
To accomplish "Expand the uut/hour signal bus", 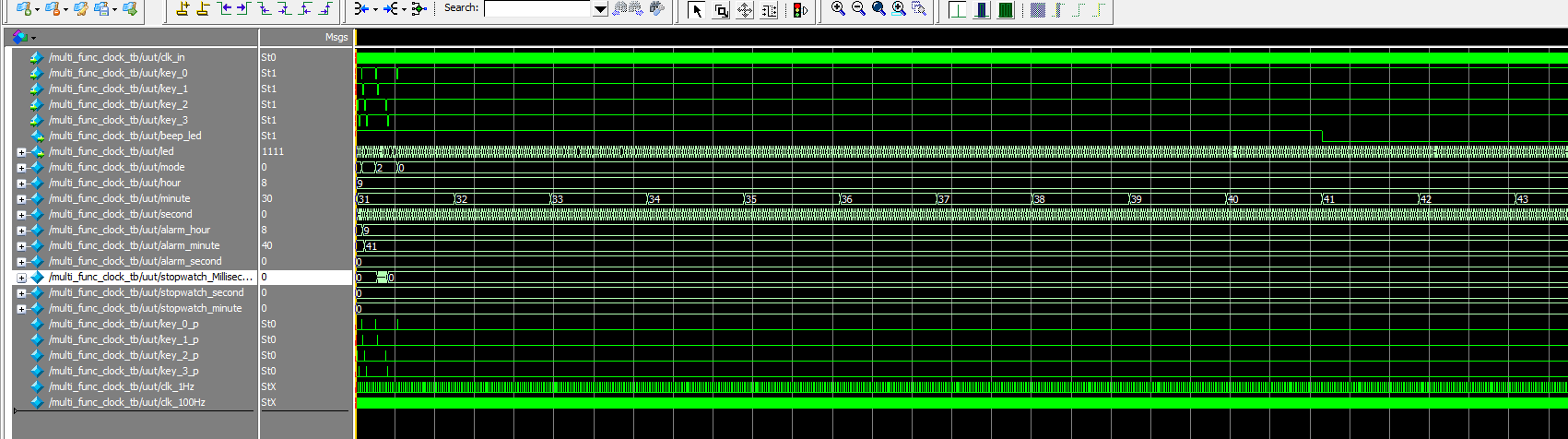I will (21, 183).
